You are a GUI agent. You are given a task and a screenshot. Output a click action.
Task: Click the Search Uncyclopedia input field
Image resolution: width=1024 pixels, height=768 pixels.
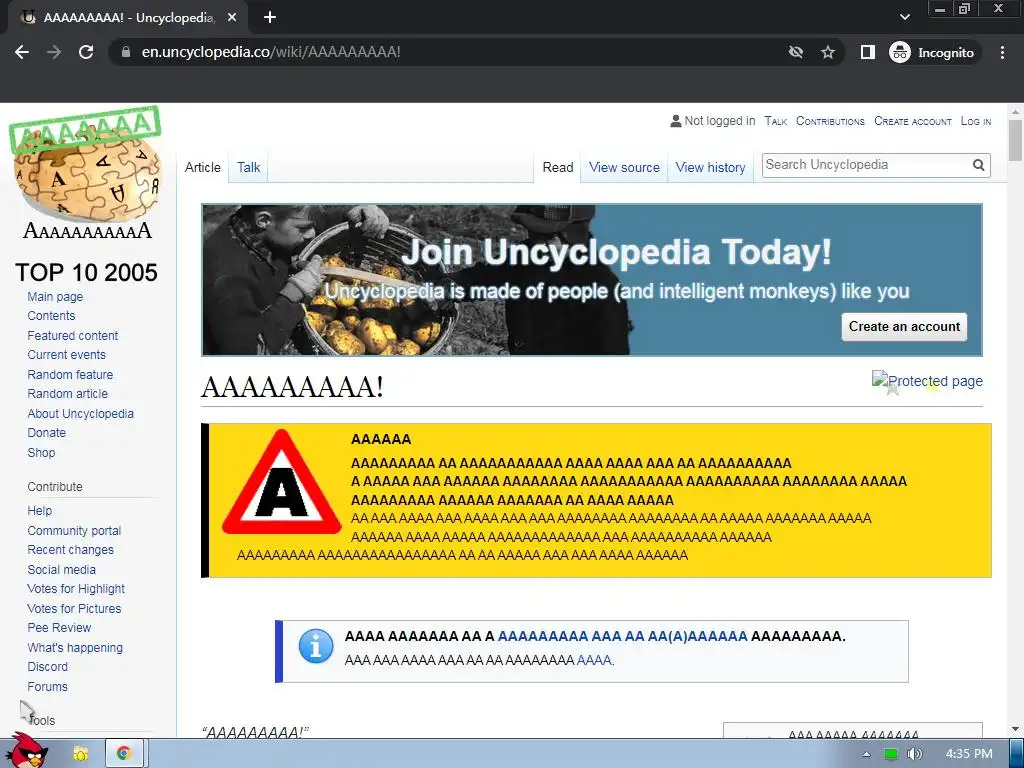point(865,165)
